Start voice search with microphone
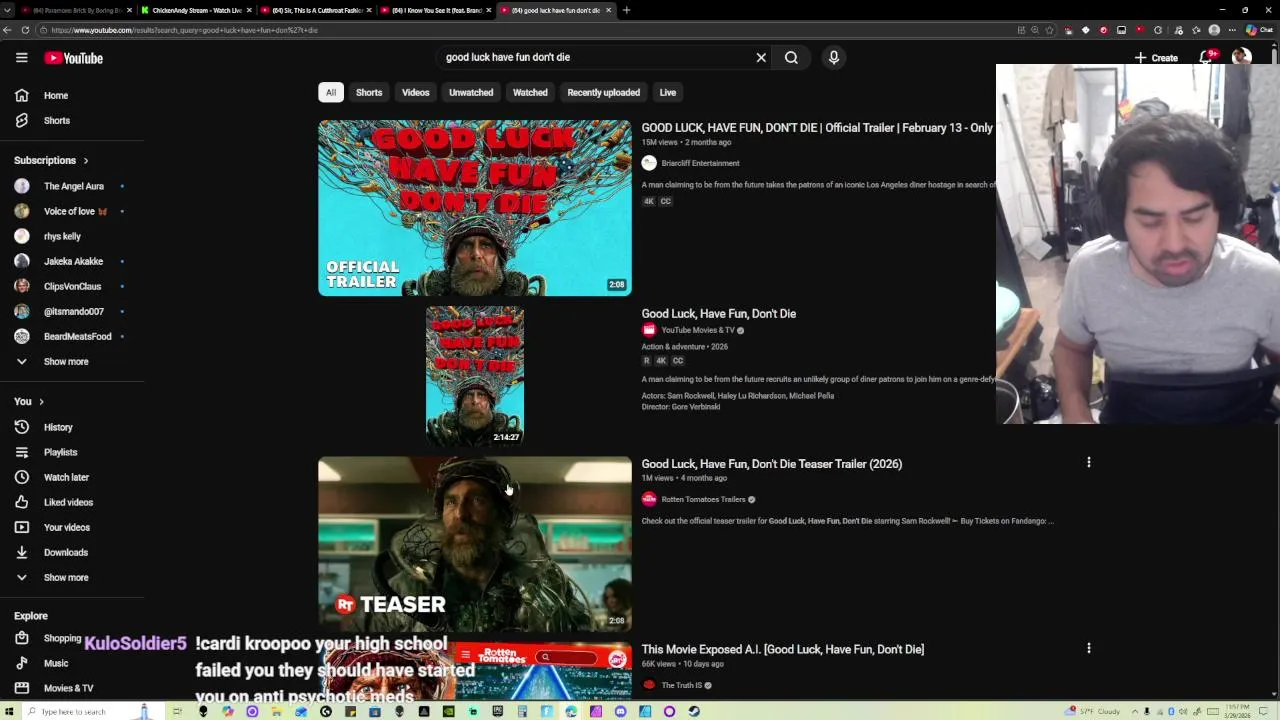Viewport: 1280px width, 720px height. coord(834,57)
